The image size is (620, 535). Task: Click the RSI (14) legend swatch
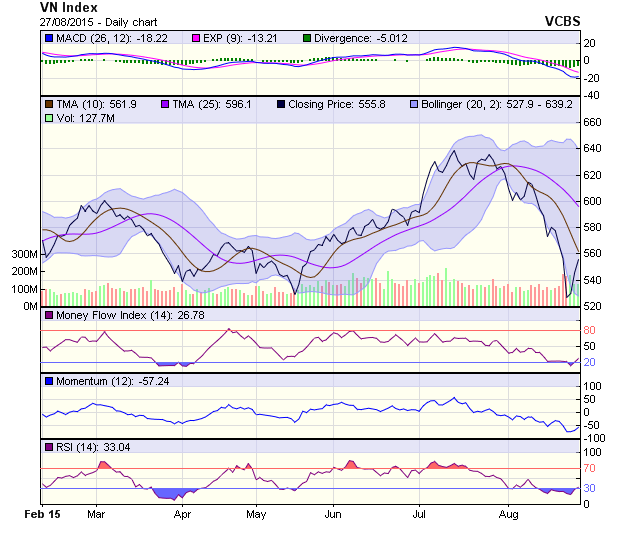[x=49, y=446]
